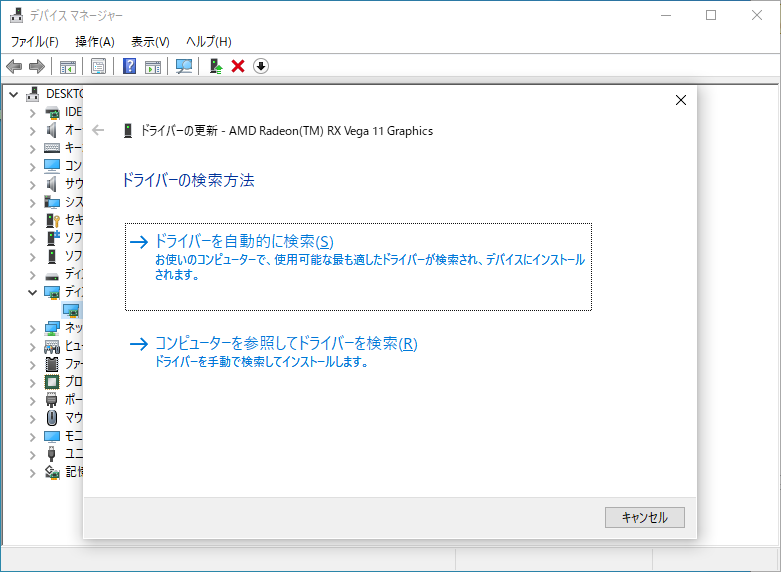
Task: Click the キャンセル button
Action: pyautogui.click(x=645, y=517)
